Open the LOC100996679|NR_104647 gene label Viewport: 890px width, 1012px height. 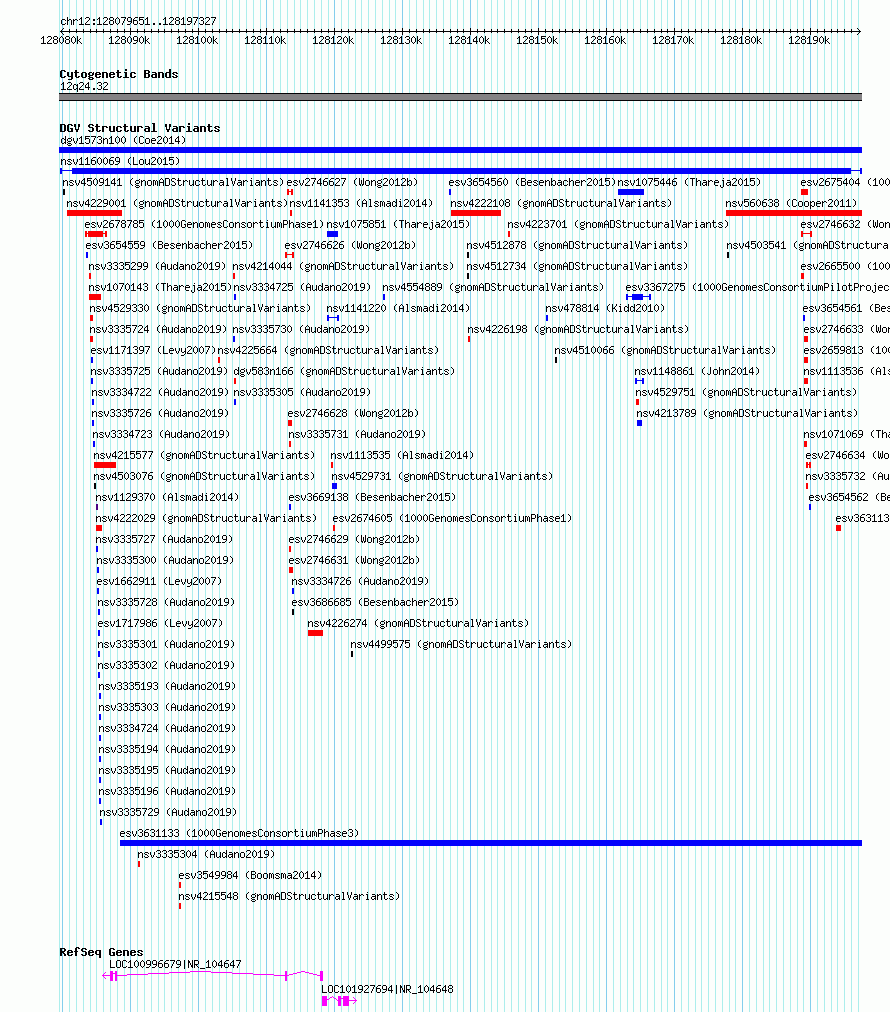[175, 964]
